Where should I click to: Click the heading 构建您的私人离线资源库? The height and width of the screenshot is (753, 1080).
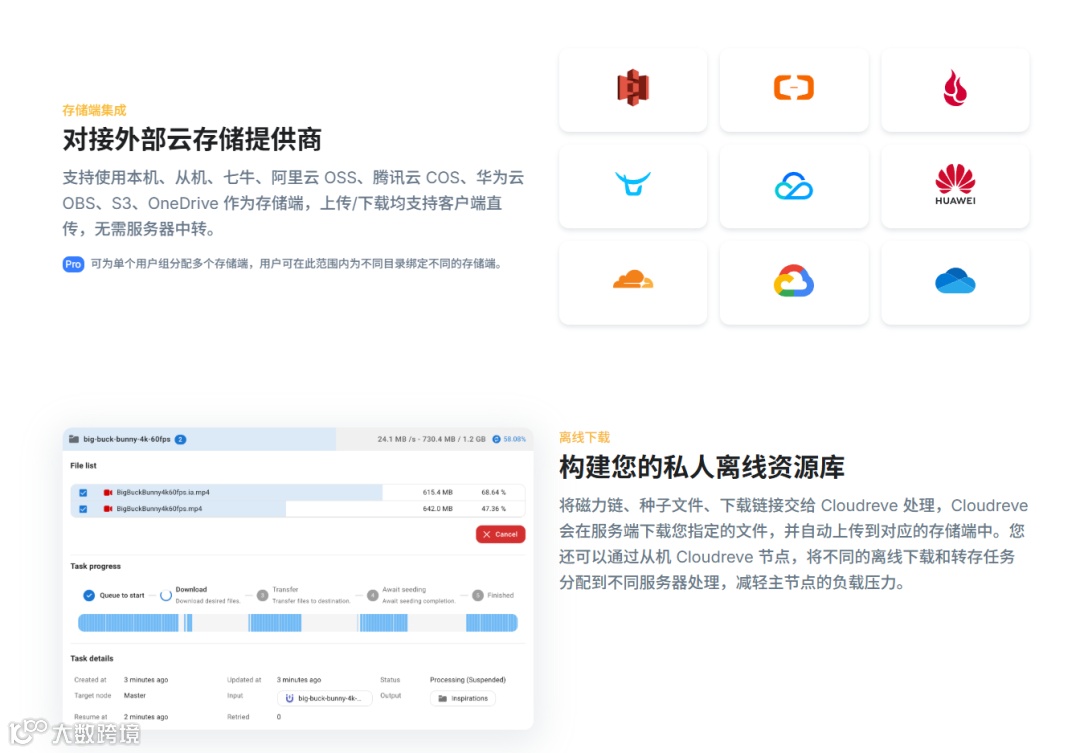click(702, 467)
